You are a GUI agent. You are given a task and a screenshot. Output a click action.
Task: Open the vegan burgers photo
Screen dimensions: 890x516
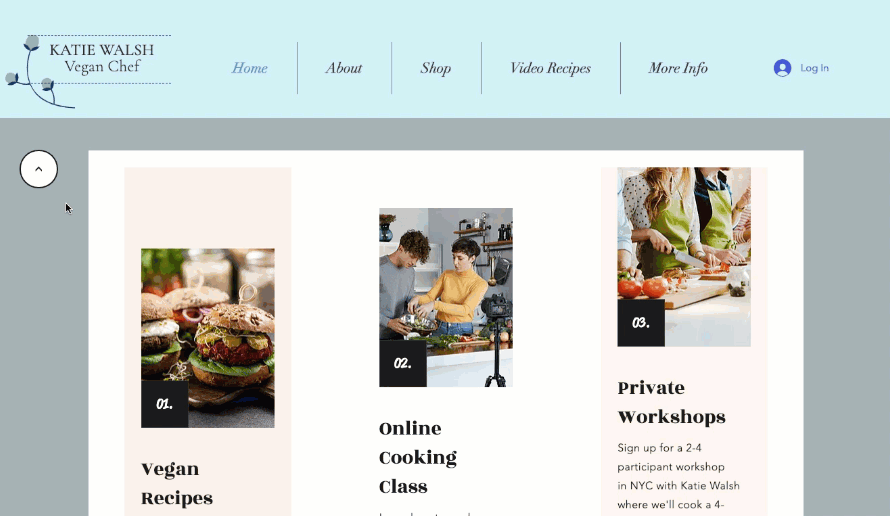pyautogui.click(x=208, y=338)
